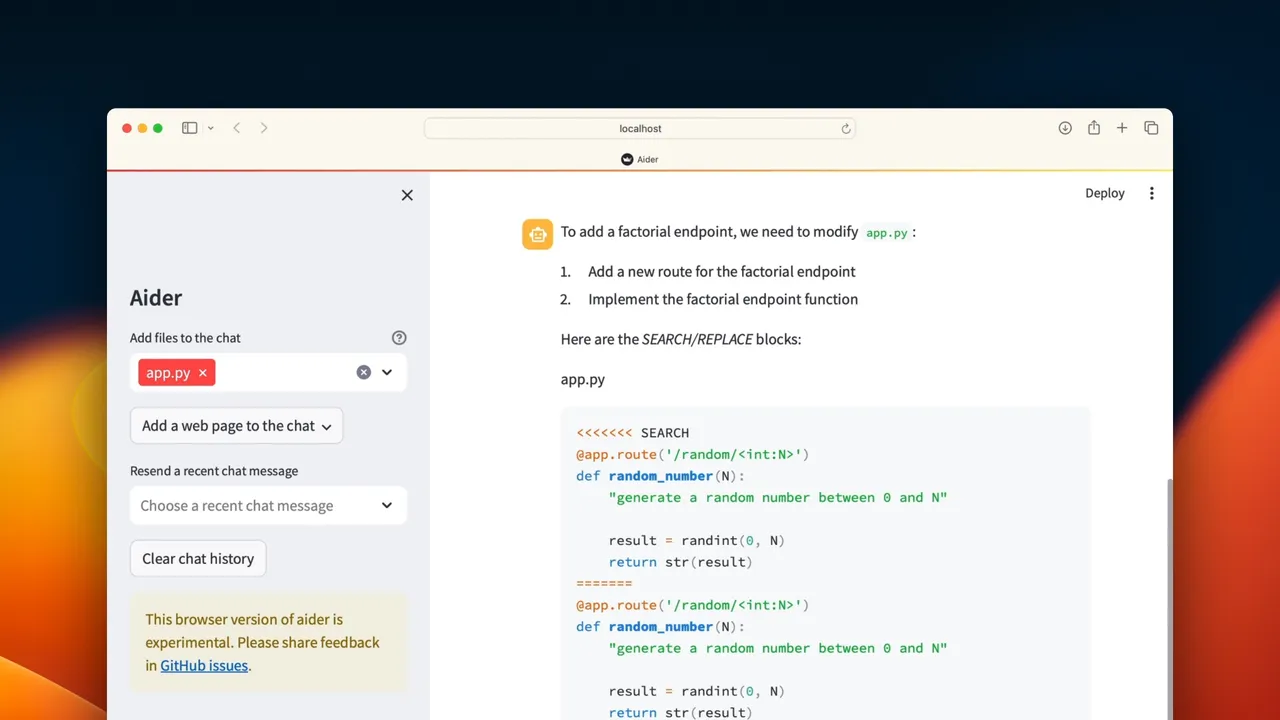
Task: Show Safari downloads
Action: click(x=1065, y=128)
